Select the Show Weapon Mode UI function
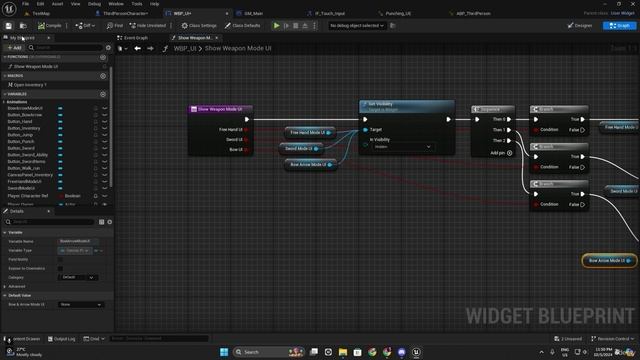This screenshot has width=640, height=360. pos(36,67)
